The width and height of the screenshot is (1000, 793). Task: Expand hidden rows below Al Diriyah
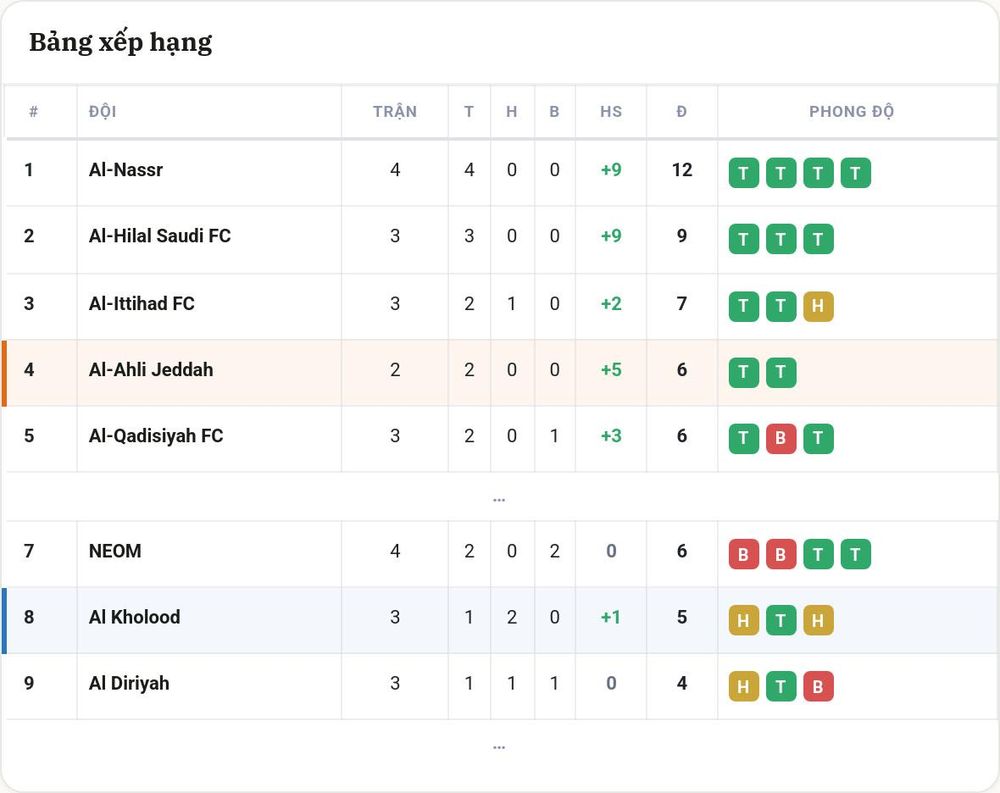click(499, 747)
